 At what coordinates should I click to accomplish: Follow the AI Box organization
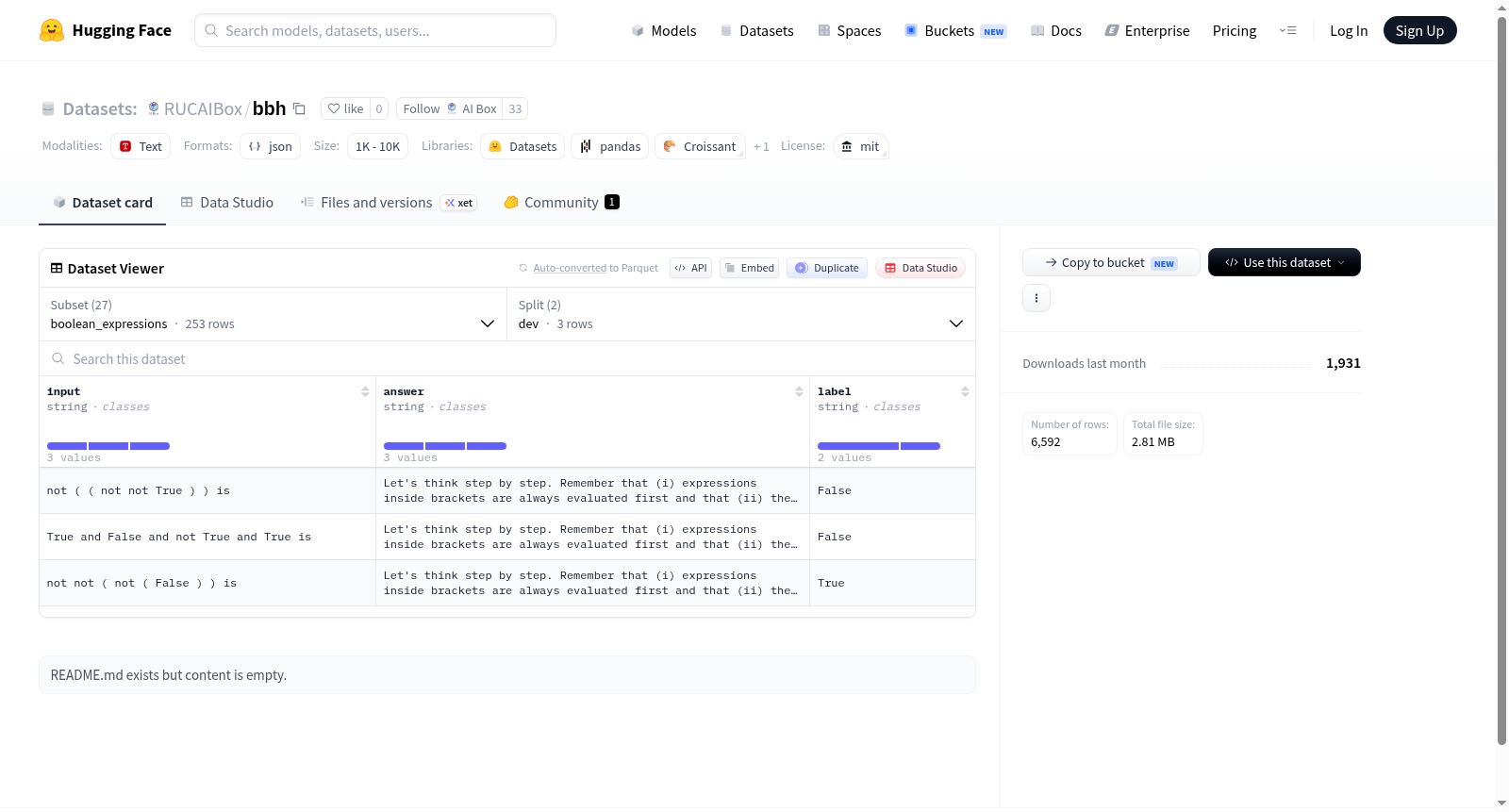point(450,108)
